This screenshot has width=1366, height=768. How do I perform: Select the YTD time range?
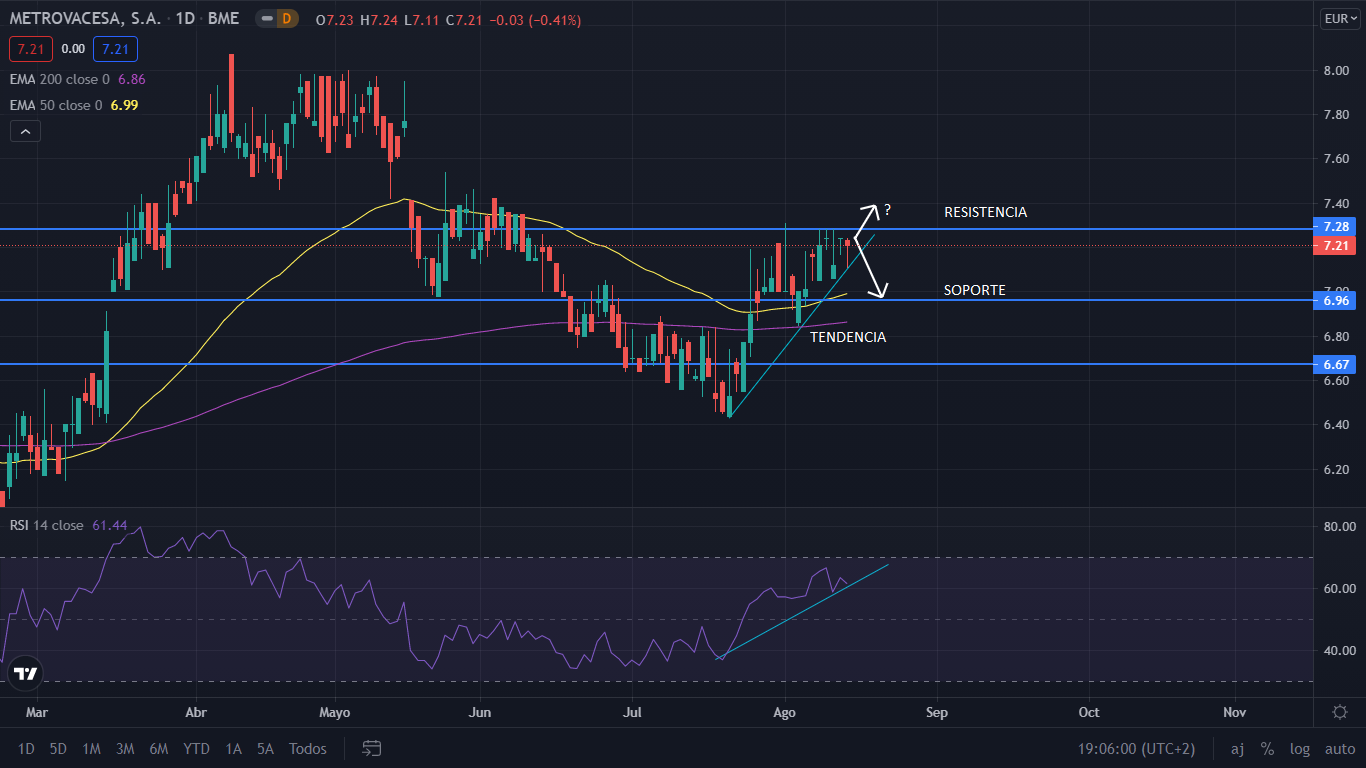[196, 749]
